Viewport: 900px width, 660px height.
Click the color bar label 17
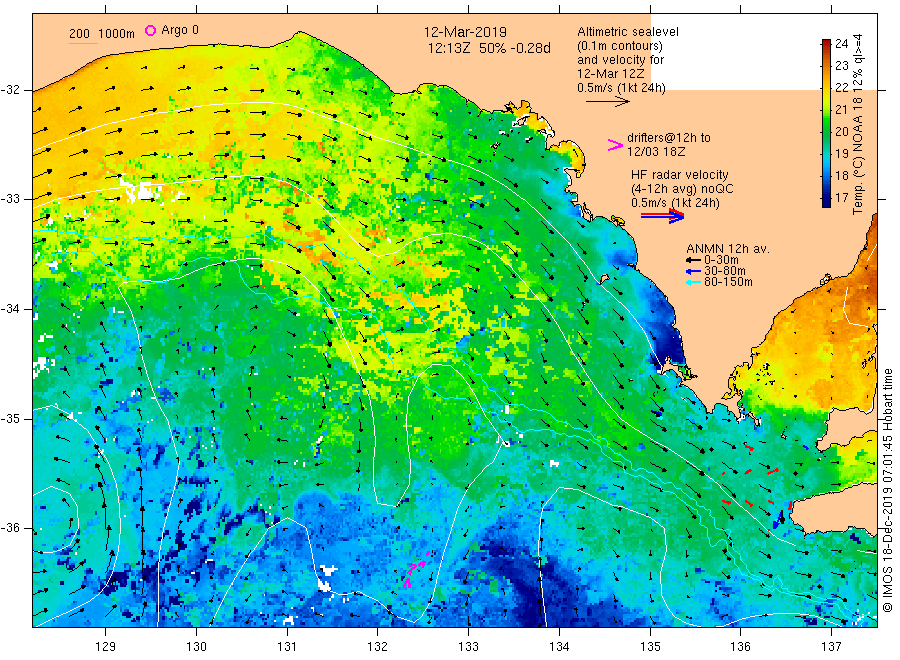point(841,197)
